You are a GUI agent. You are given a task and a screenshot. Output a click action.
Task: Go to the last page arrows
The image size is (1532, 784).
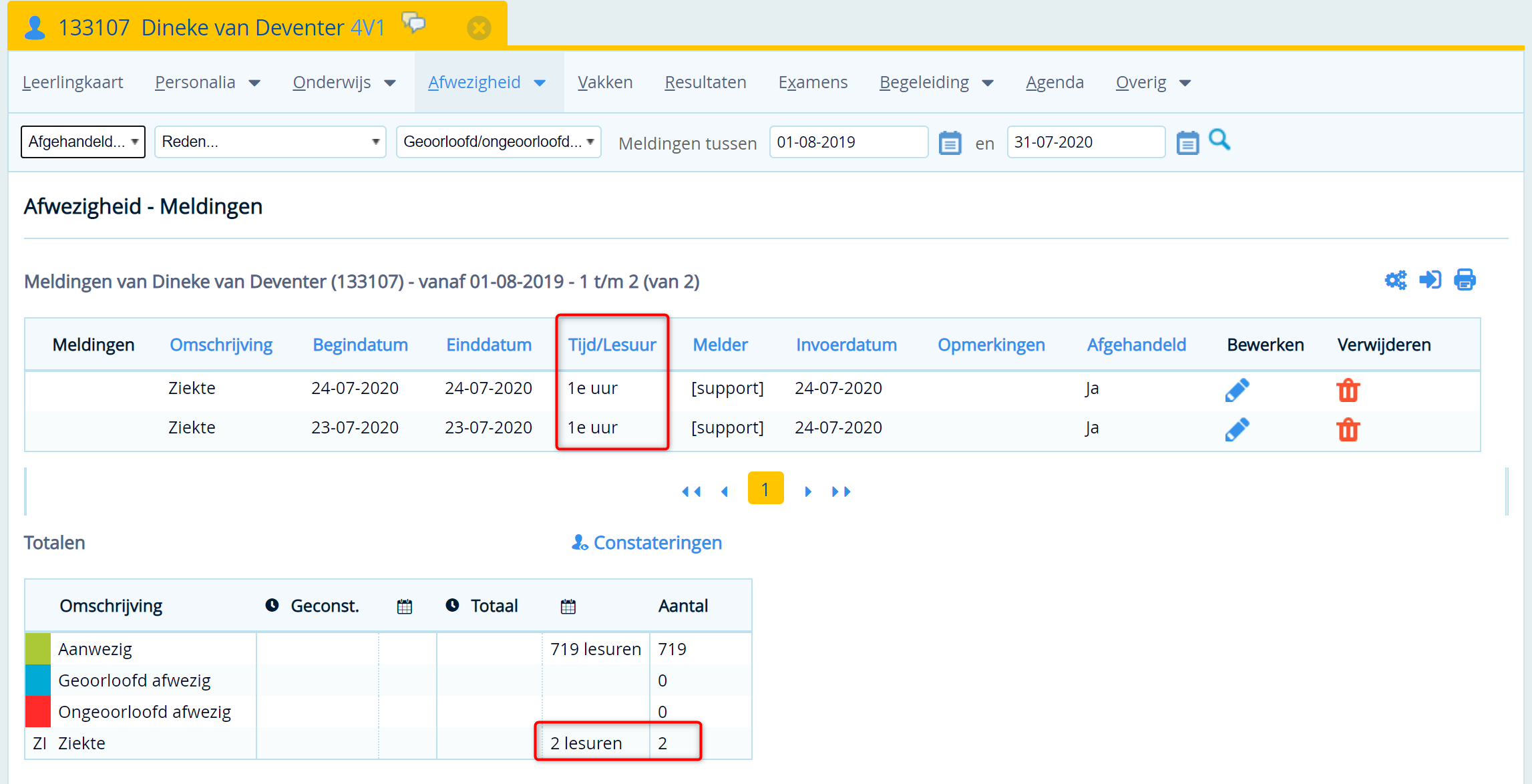(841, 492)
